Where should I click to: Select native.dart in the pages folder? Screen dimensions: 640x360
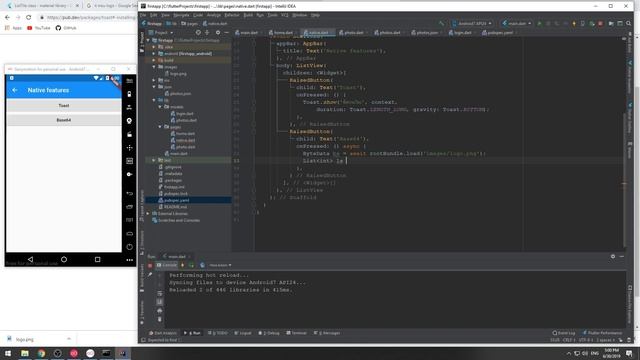pyautogui.click(x=185, y=140)
